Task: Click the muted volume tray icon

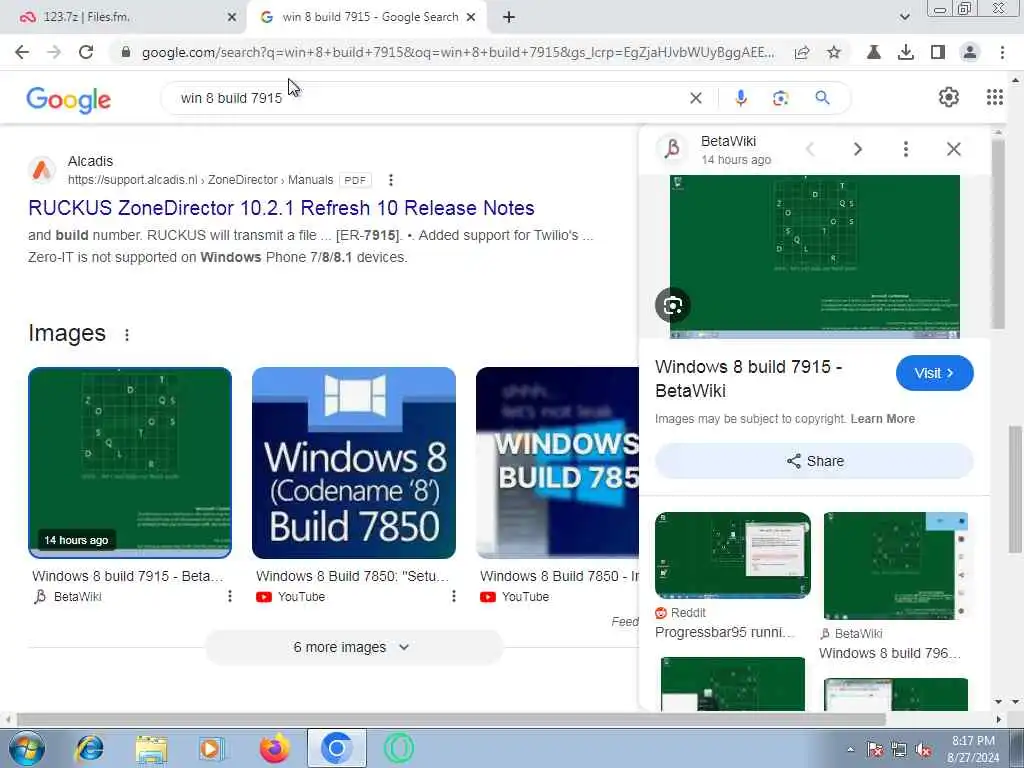Action: [x=923, y=750]
